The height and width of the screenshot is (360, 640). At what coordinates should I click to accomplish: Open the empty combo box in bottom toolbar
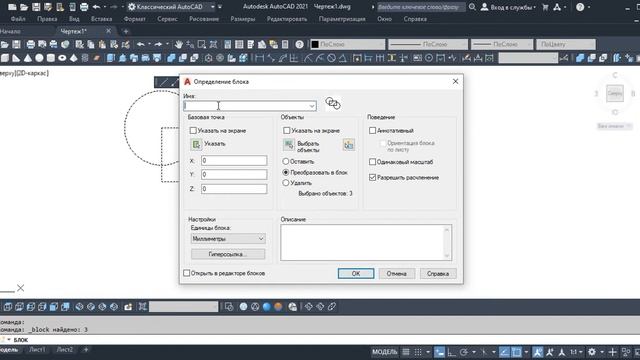(x=184, y=307)
